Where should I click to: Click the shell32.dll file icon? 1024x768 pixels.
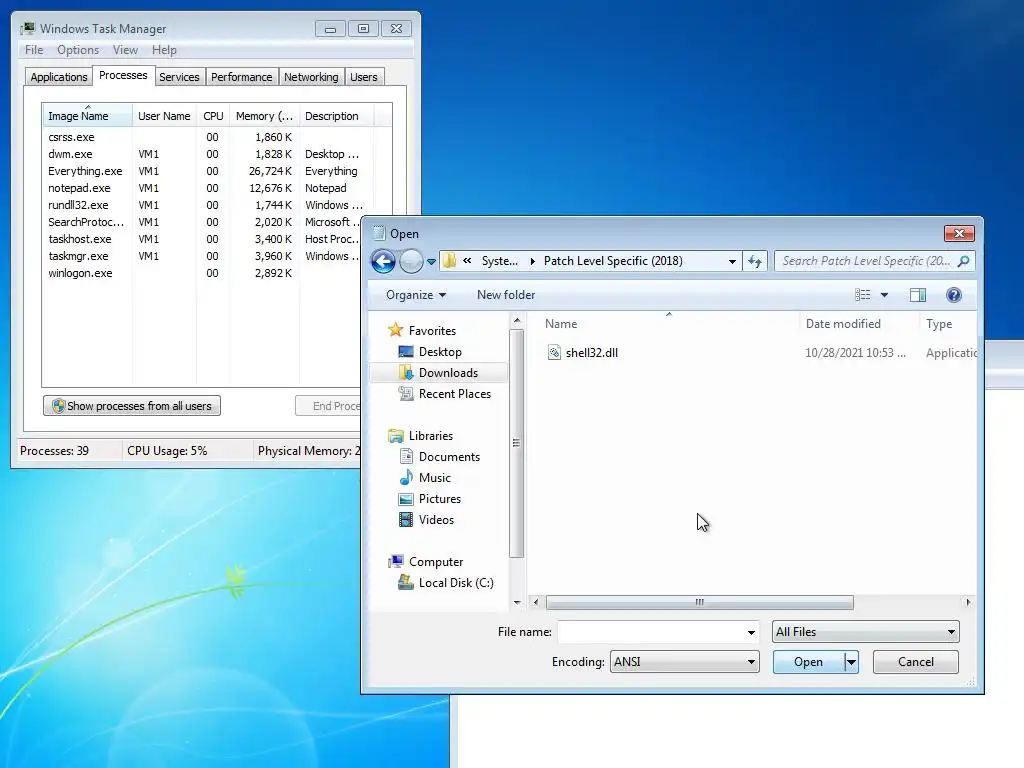(554, 353)
